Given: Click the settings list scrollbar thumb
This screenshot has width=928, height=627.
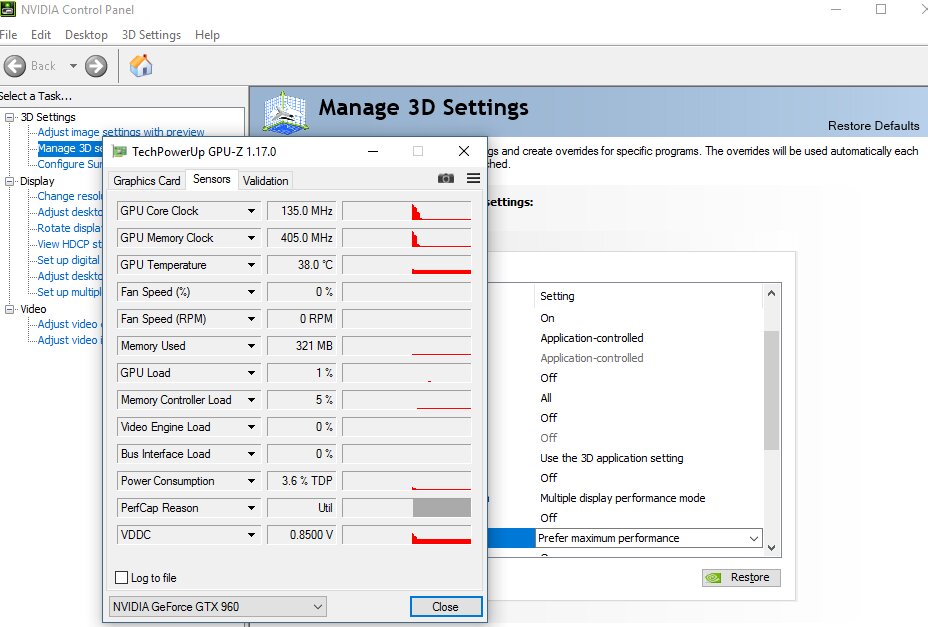Looking at the screenshot, I should click(x=771, y=390).
